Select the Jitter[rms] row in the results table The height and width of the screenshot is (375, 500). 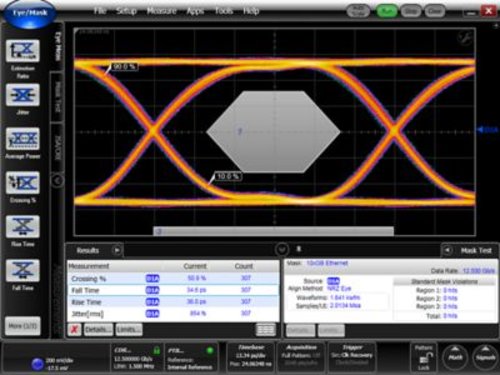[173, 314]
